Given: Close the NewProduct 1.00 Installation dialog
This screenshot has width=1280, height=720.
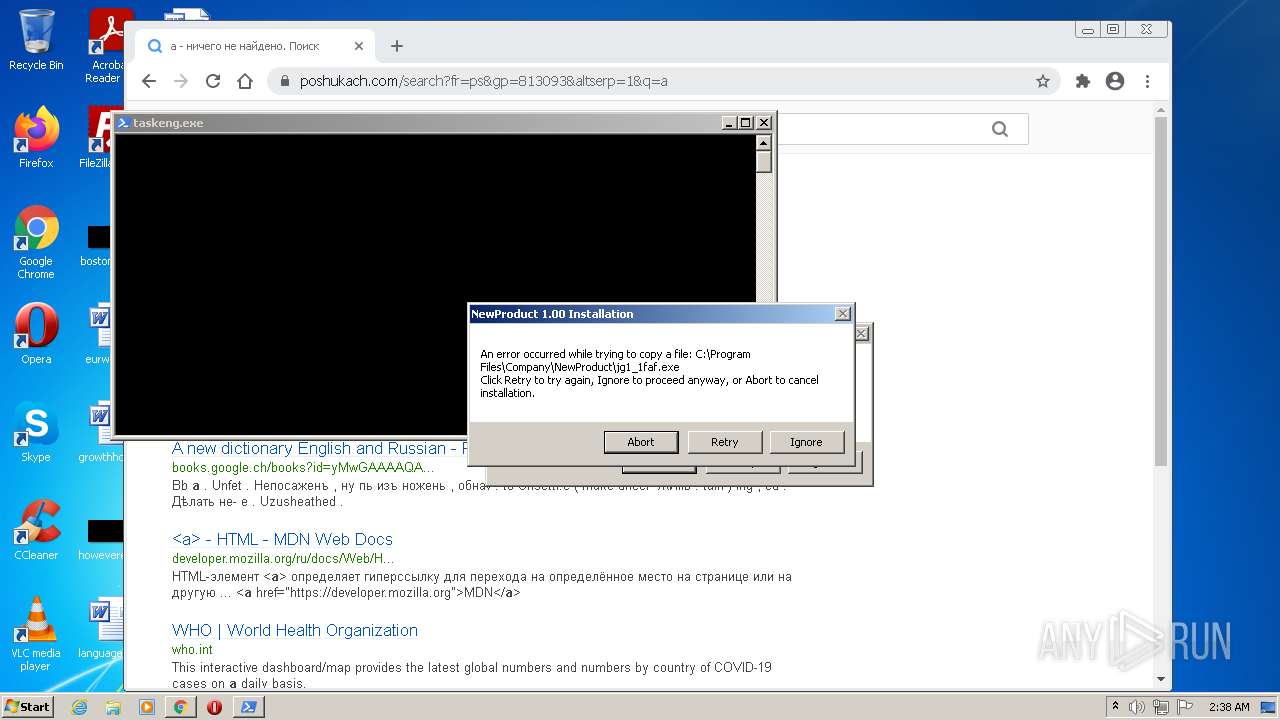Looking at the screenshot, I should point(842,314).
